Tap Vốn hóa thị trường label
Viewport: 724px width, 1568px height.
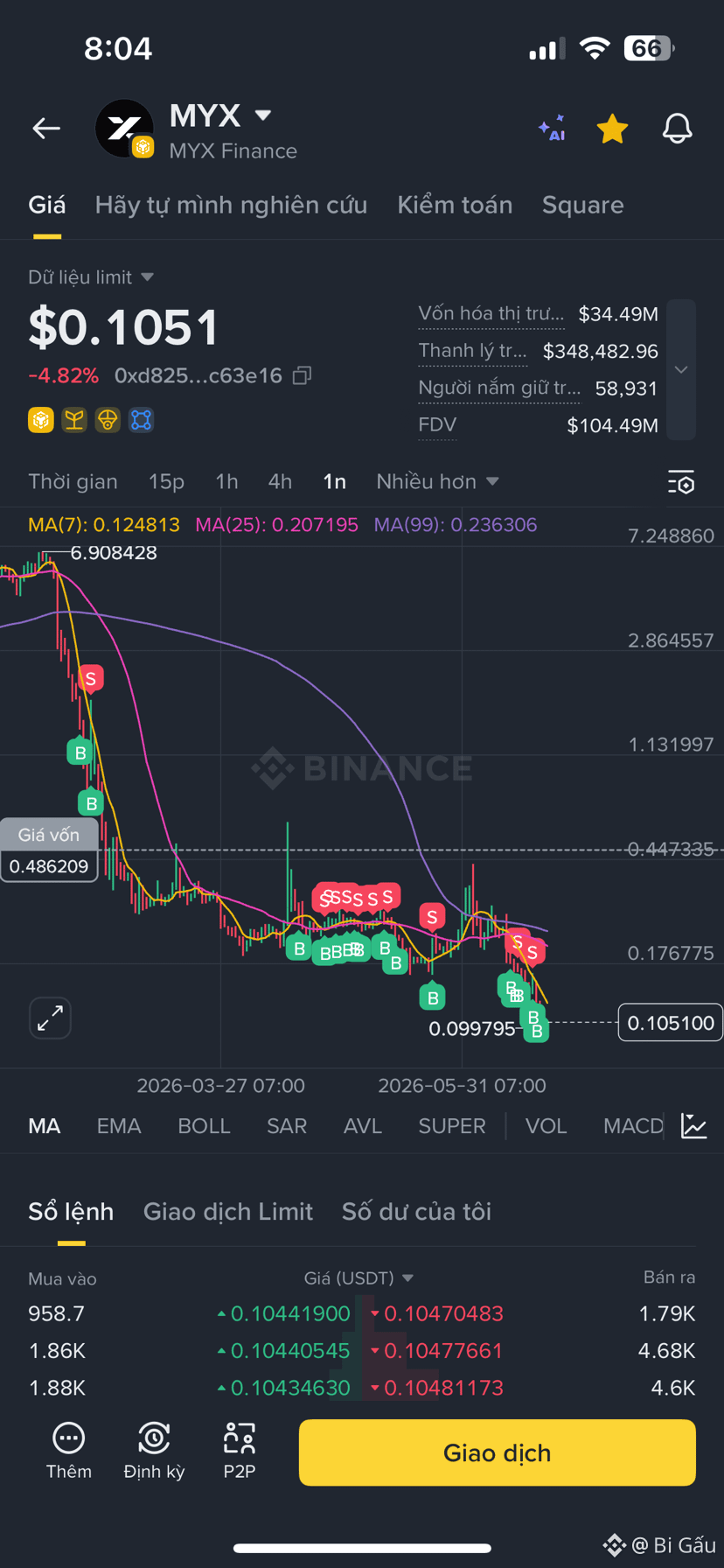pos(491,313)
